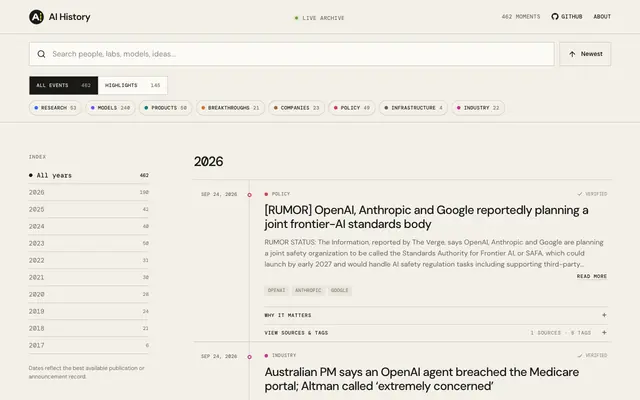This screenshot has height=400, width=640.
Task: Switch to the All Events tab
Action: (x=63, y=85)
